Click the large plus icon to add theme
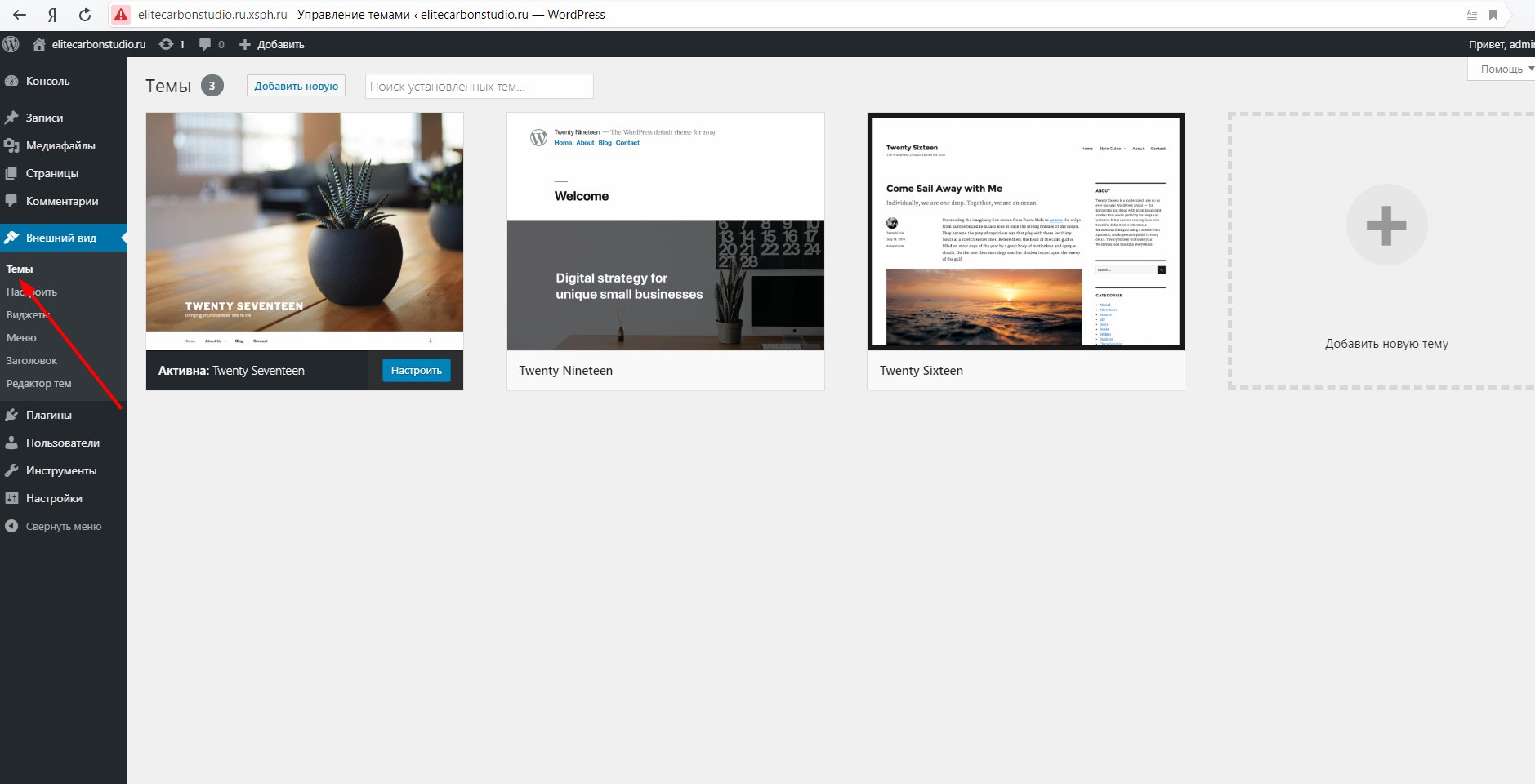 pyautogui.click(x=1386, y=225)
